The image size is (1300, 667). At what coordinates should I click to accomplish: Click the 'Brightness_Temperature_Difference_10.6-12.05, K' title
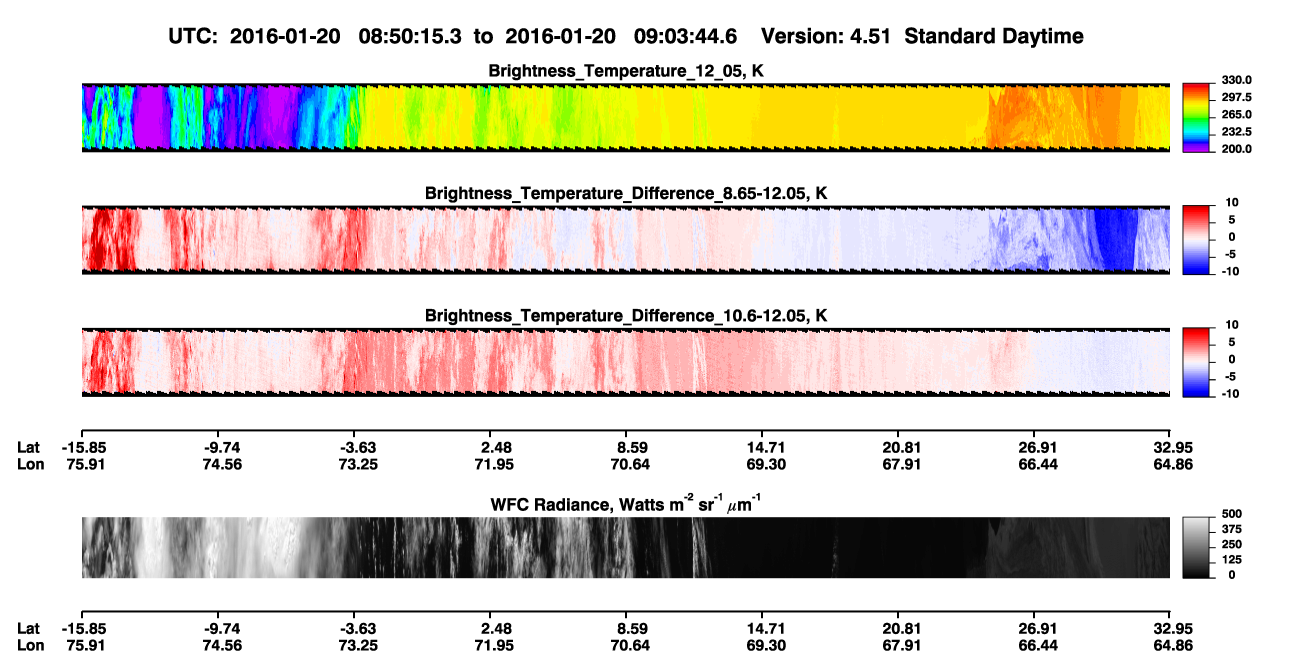(626, 315)
